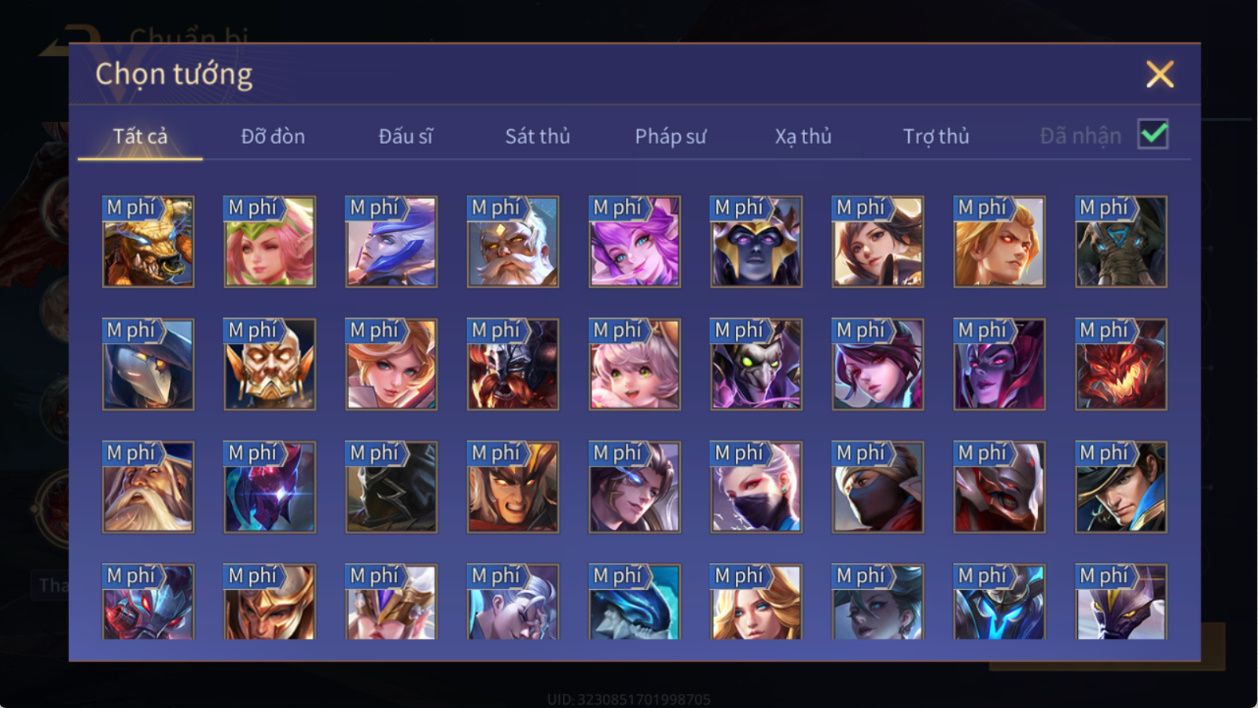Filter heroes by Sát thủ tab
Viewport: 1258px width, 708px height.
tap(537, 137)
